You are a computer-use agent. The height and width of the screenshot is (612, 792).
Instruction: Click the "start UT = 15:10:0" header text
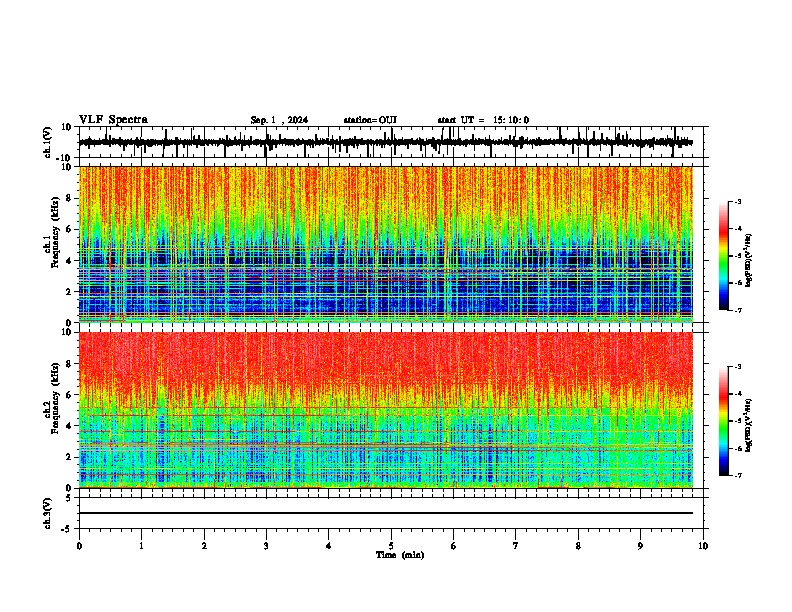click(483, 120)
